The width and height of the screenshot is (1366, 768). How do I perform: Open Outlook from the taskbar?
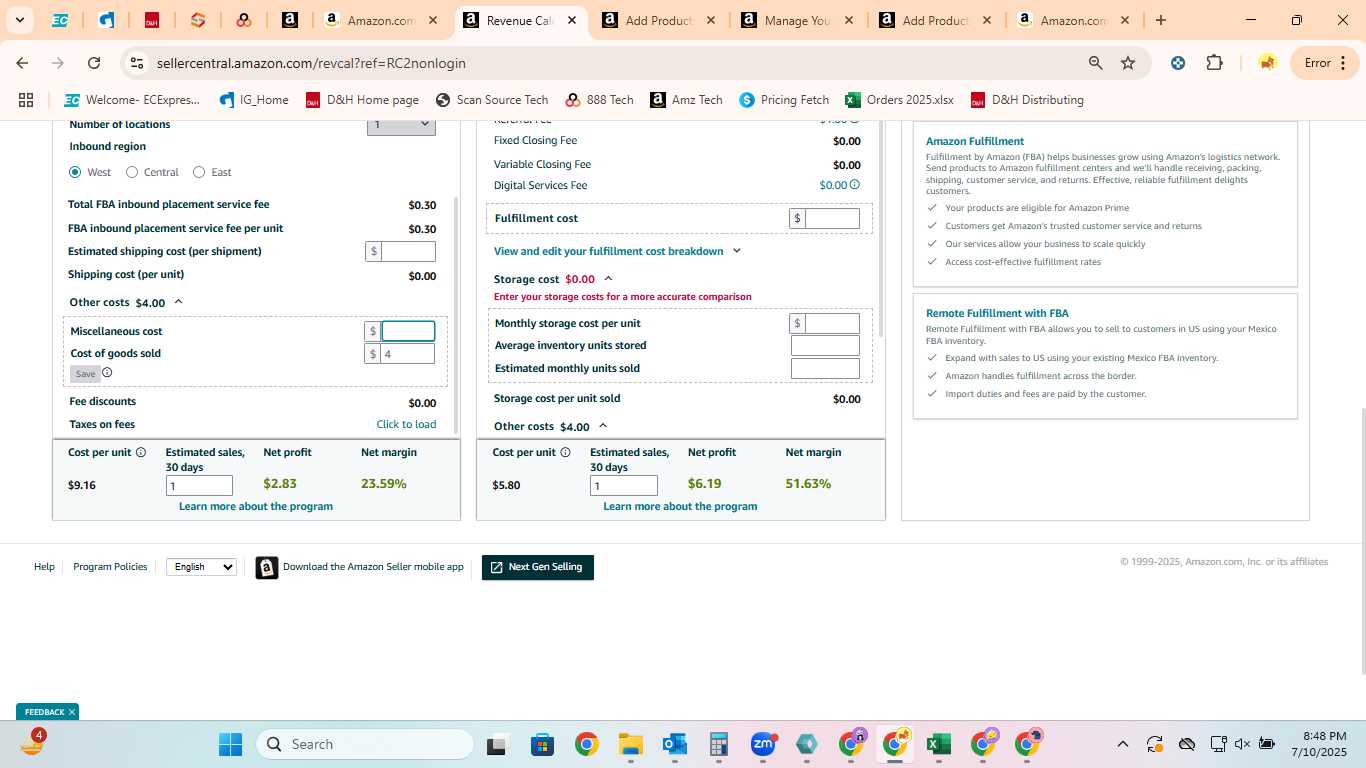pos(674,744)
